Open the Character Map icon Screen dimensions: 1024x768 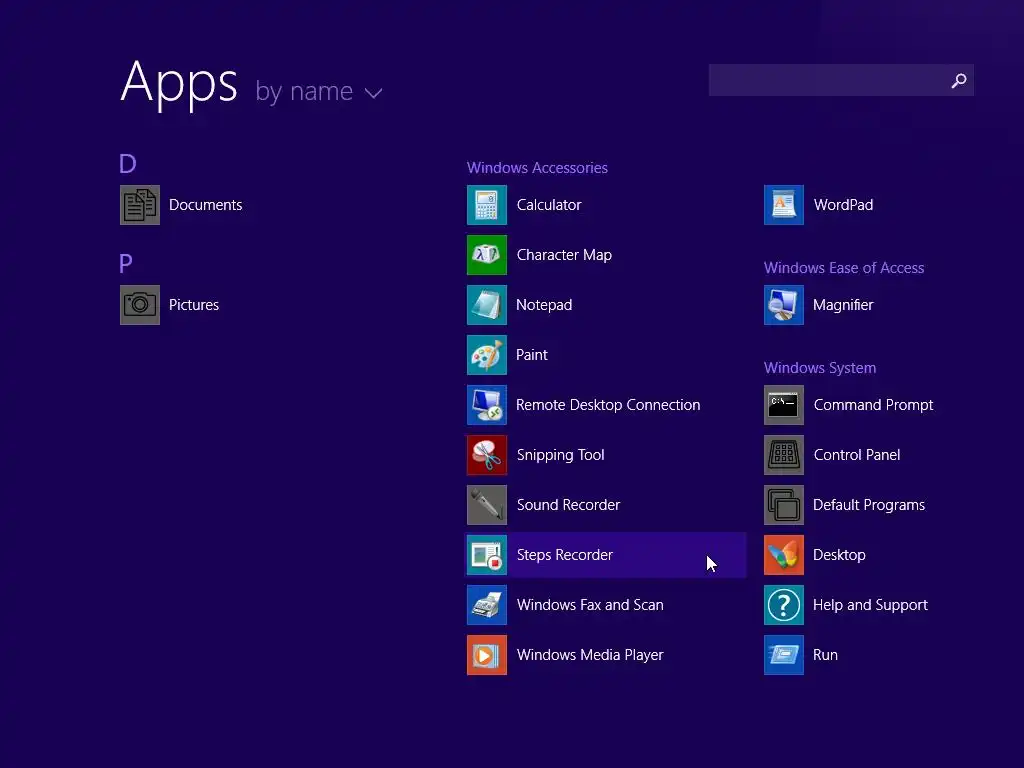pyautogui.click(x=487, y=255)
